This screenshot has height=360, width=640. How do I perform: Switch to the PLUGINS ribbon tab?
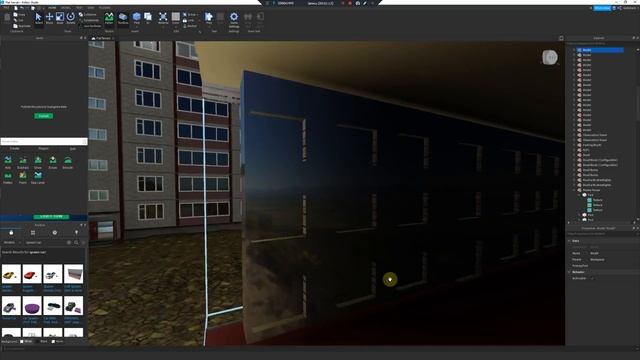pos(104,8)
